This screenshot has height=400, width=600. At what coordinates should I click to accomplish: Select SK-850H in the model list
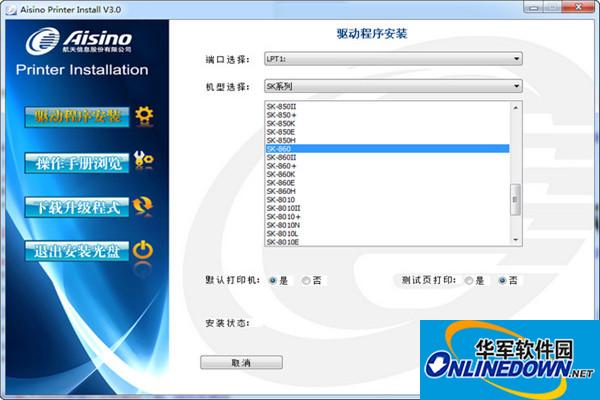tap(388, 140)
